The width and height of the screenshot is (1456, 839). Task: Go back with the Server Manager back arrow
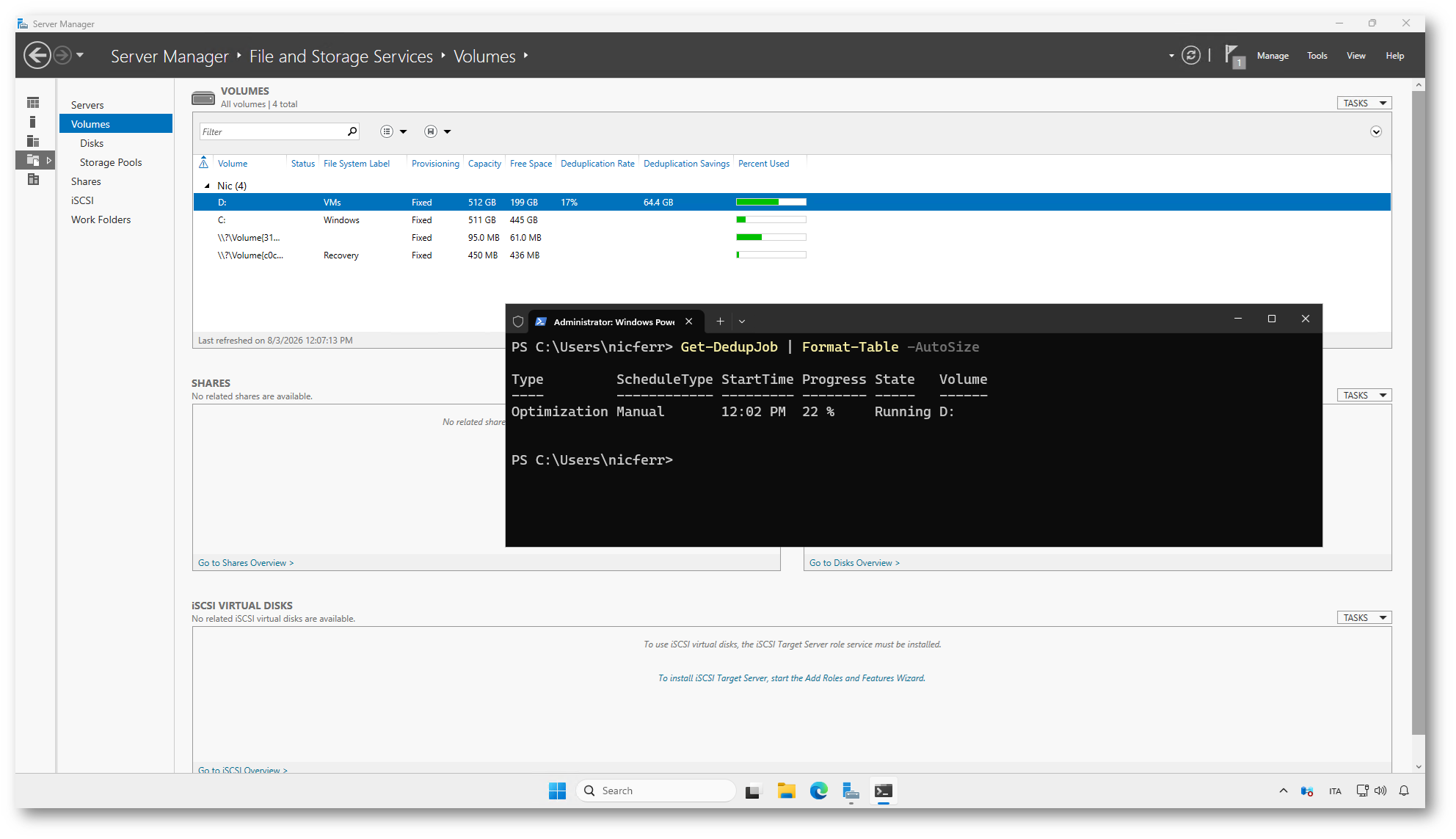point(37,55)
